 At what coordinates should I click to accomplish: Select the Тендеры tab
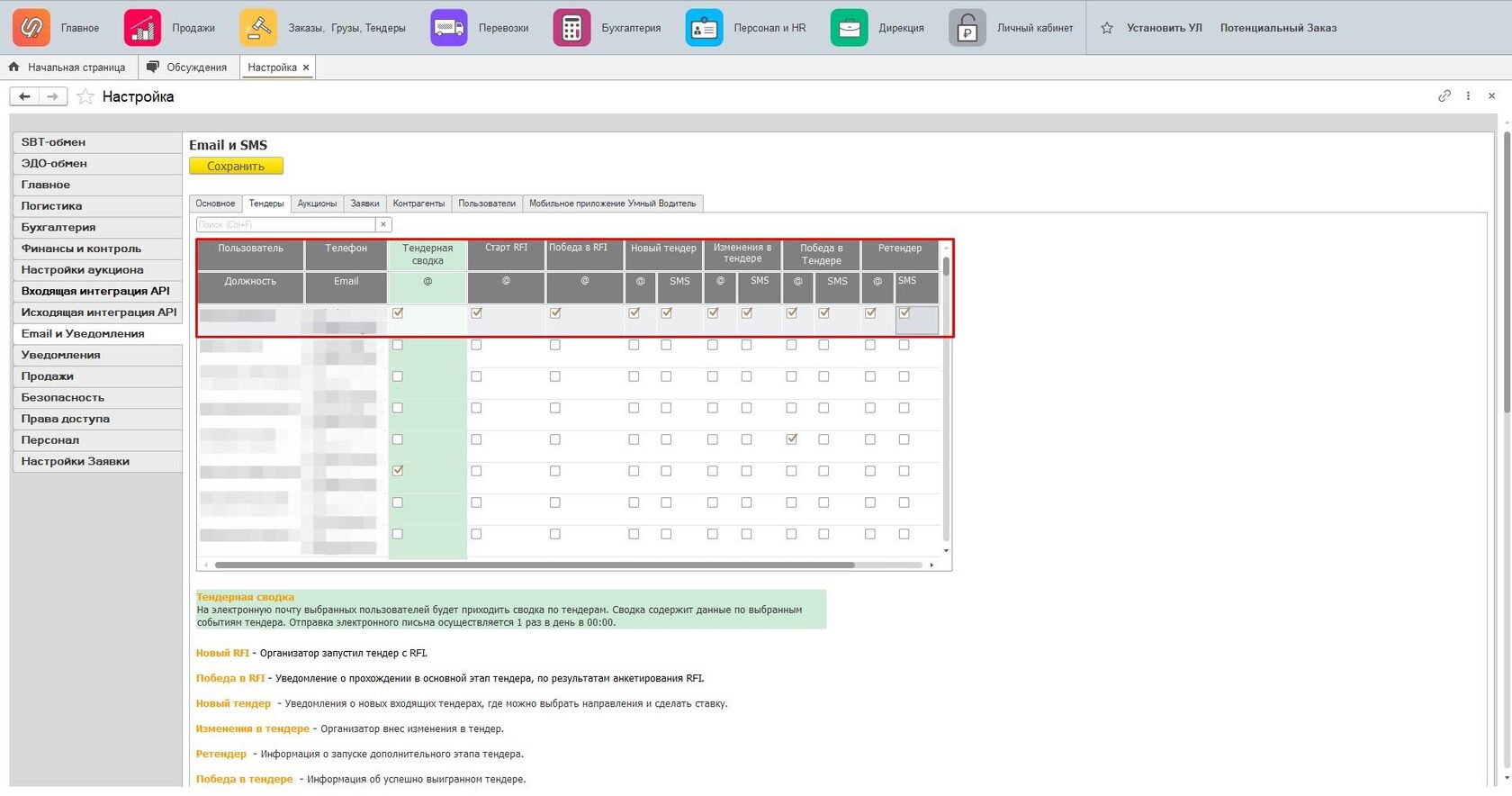click(x=266, y=204)
